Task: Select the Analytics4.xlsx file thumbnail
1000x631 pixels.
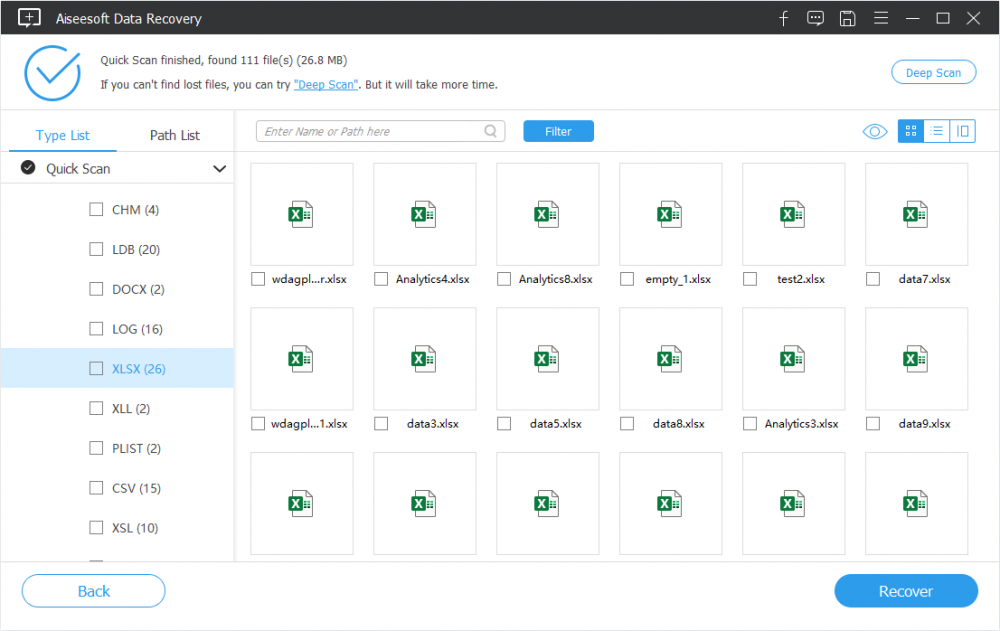Action: click(x=425, y=214)
